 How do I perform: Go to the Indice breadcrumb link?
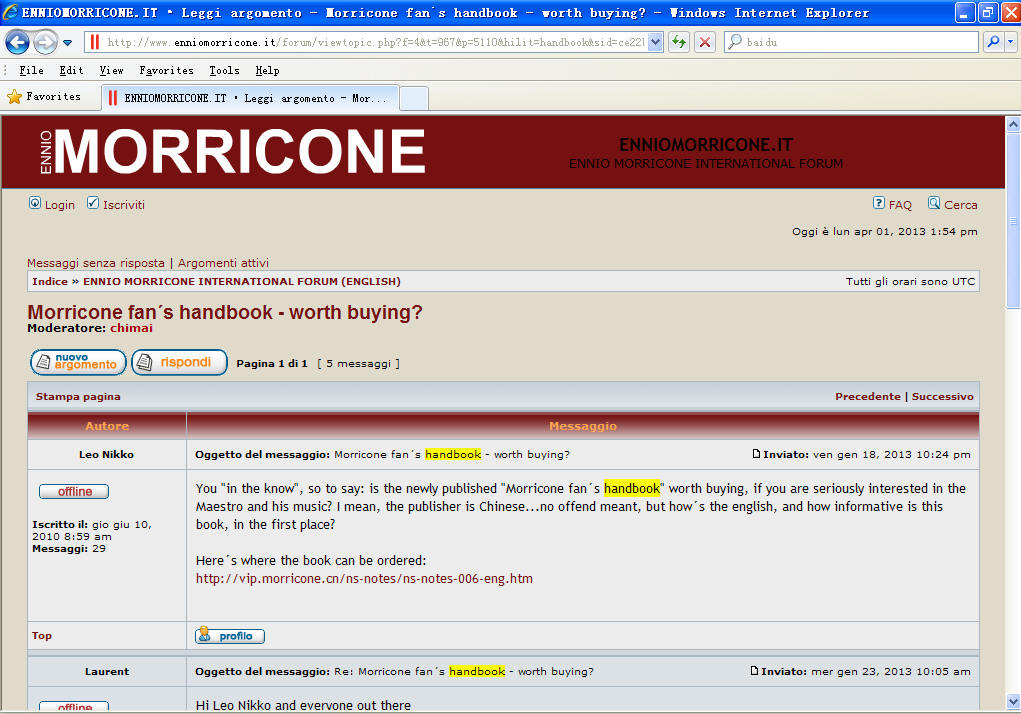(x=50, y=282)
